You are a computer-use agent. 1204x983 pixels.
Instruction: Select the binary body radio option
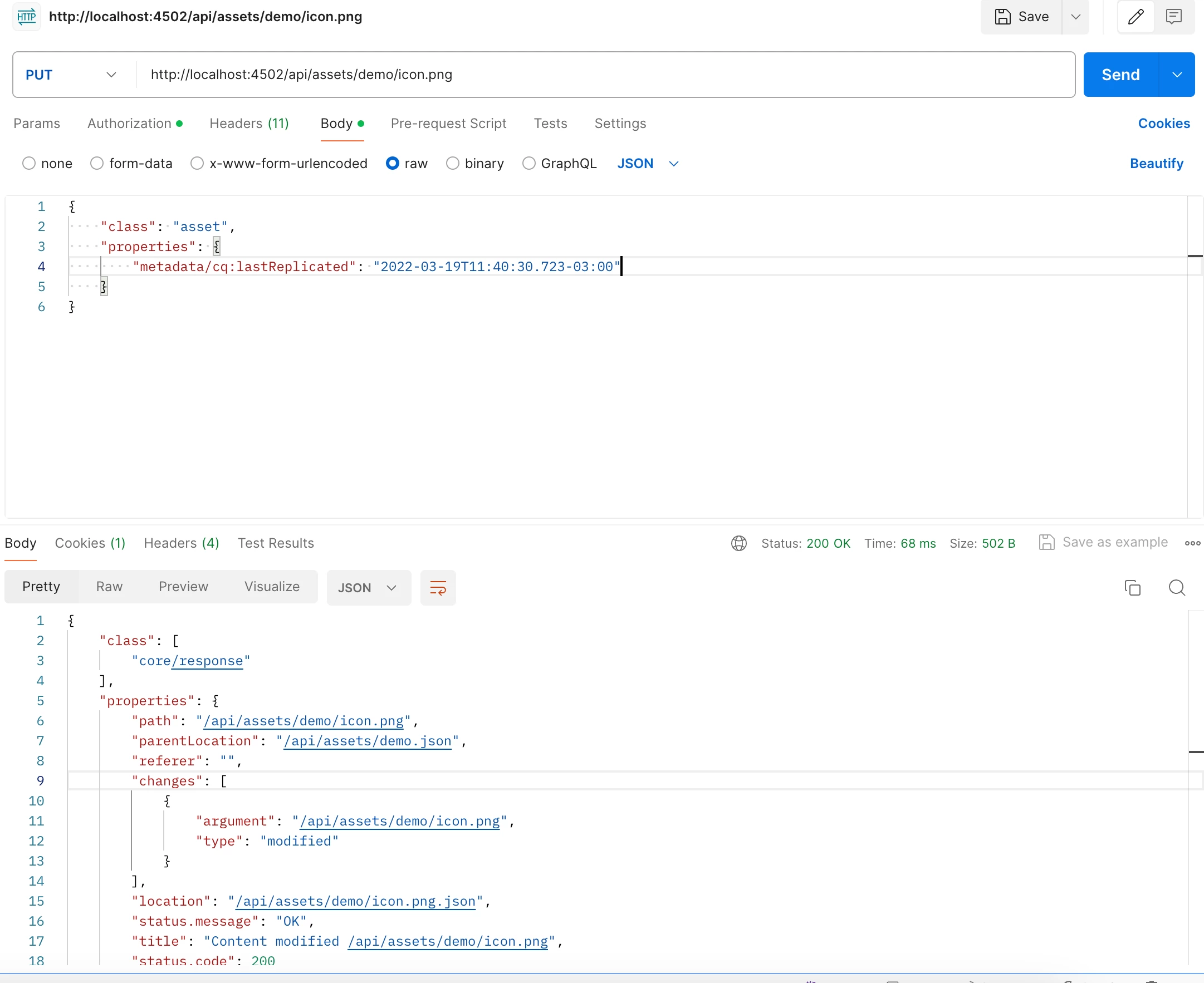[x=453, y=164]
